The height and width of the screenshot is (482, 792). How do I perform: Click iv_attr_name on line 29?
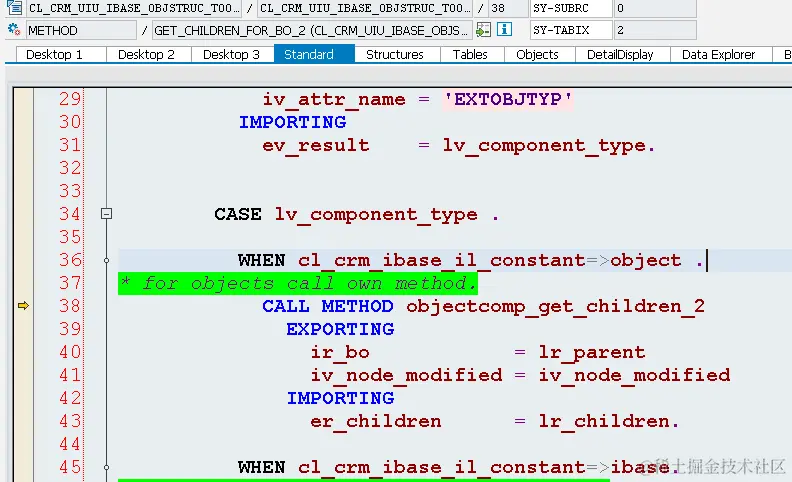click(334, 100)
